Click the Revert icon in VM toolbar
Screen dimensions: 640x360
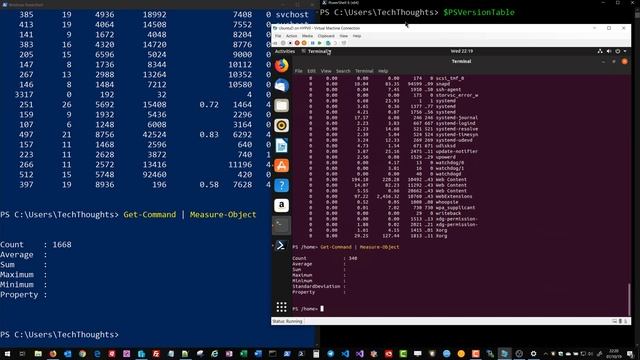coord(336,43)
